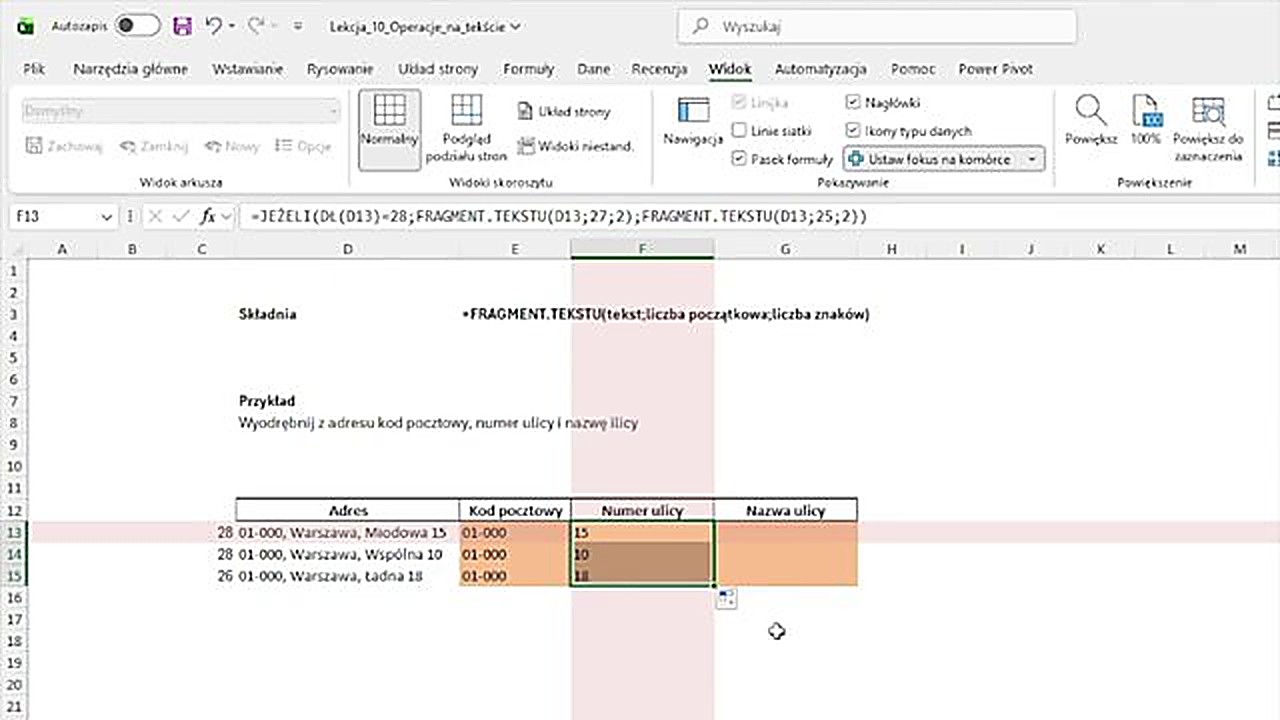Select the FRAGMENT.TEKSTU syntax cell

pyautogui.click(x=666, y=314)
